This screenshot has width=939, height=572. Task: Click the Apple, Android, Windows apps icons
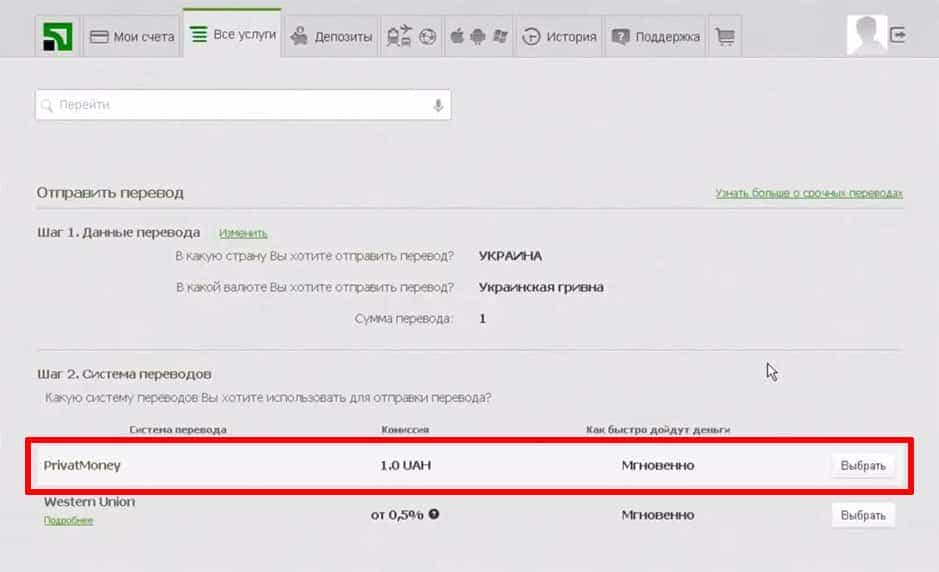click(478, 37)
